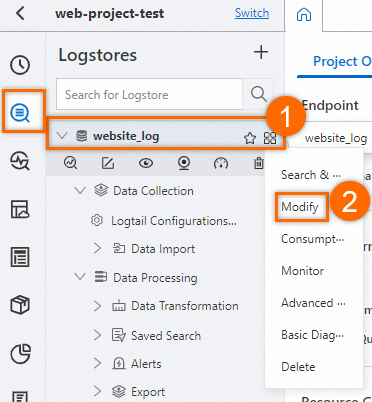Open Data Collection tree item
372x402 pixels.
pyautogui.click(x=153, y=191)
